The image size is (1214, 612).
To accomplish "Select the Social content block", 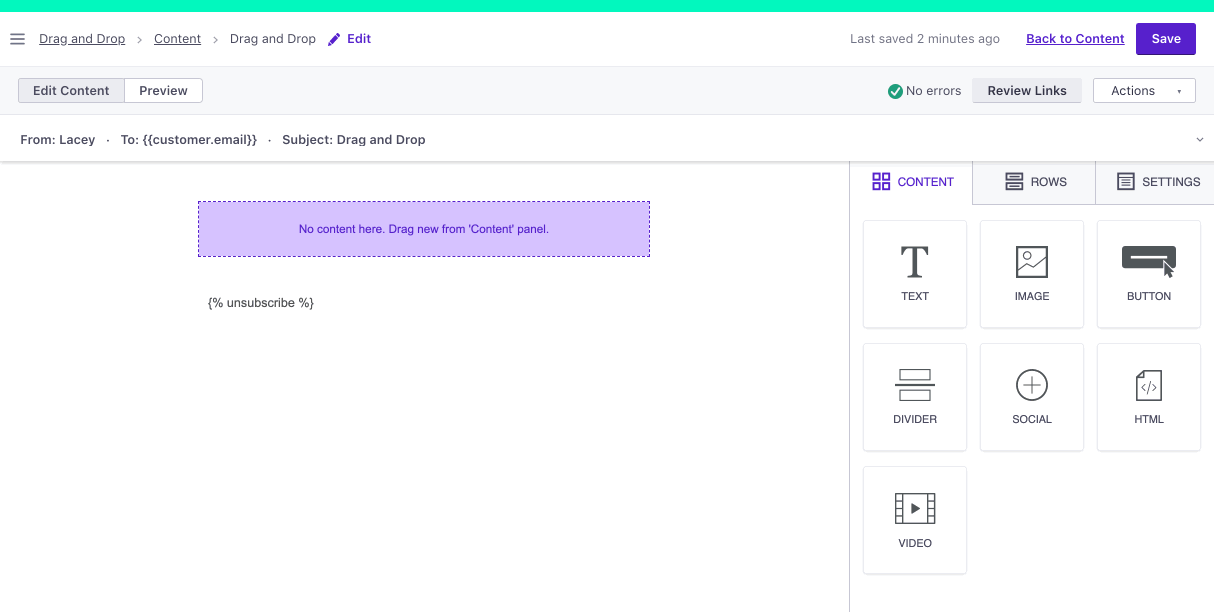I will click(x=1031, y=397).
